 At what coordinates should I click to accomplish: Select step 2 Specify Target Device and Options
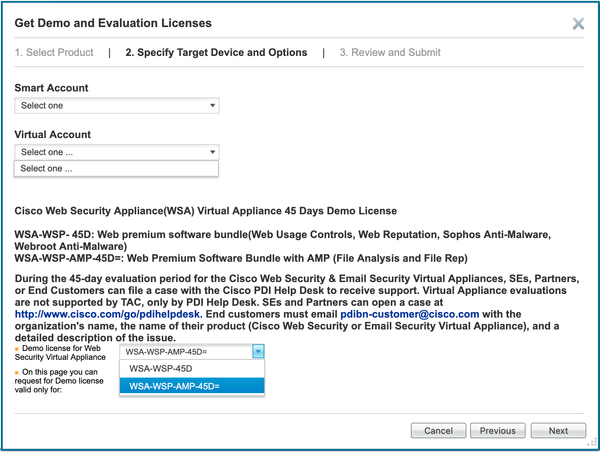pos(216,52)
